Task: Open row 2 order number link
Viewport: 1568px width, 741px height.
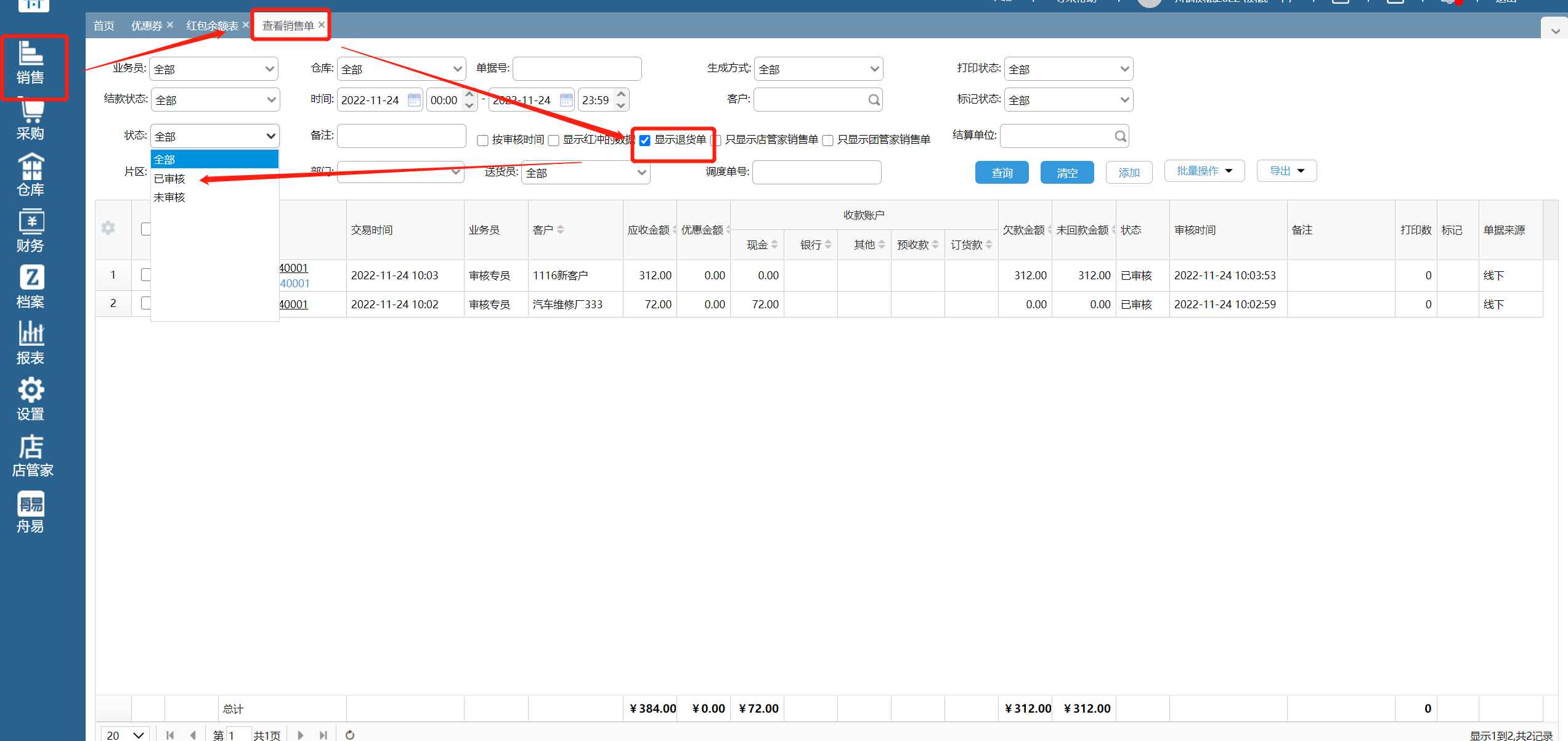Action: (x=294, y=304)
